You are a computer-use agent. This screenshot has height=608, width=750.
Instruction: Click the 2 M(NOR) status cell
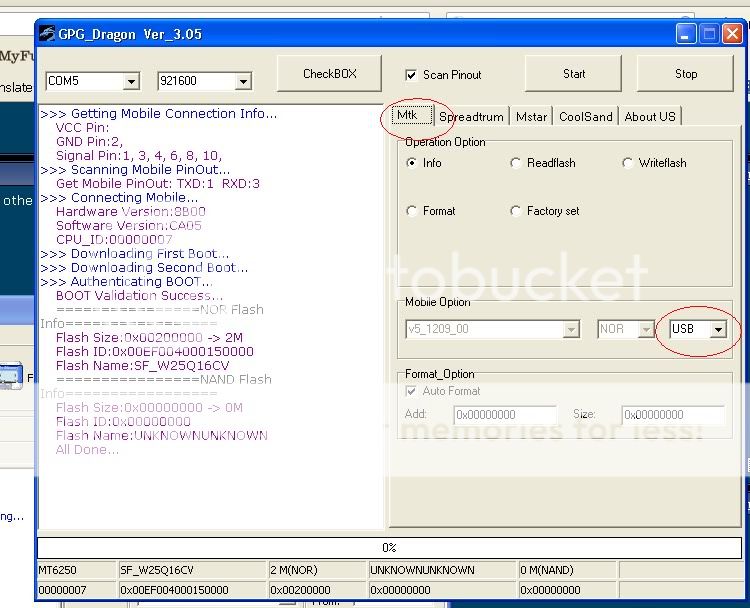click(x=317, y=570)
